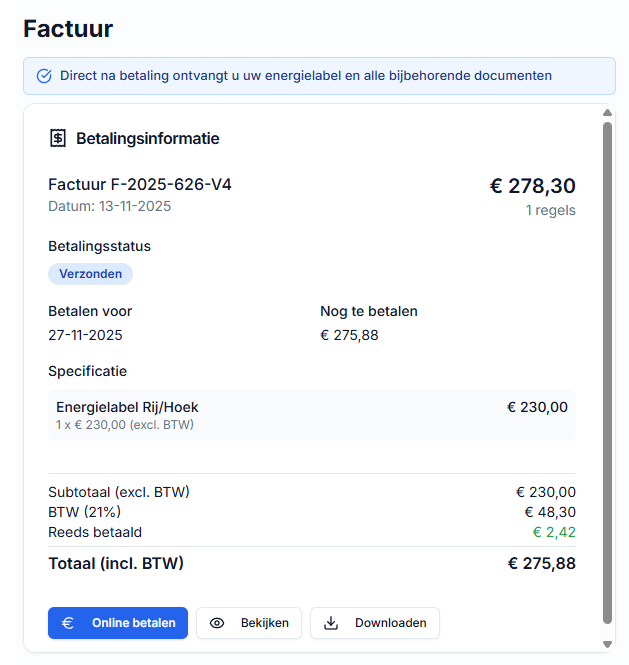Click the euro icon on Online betalen

69,623
